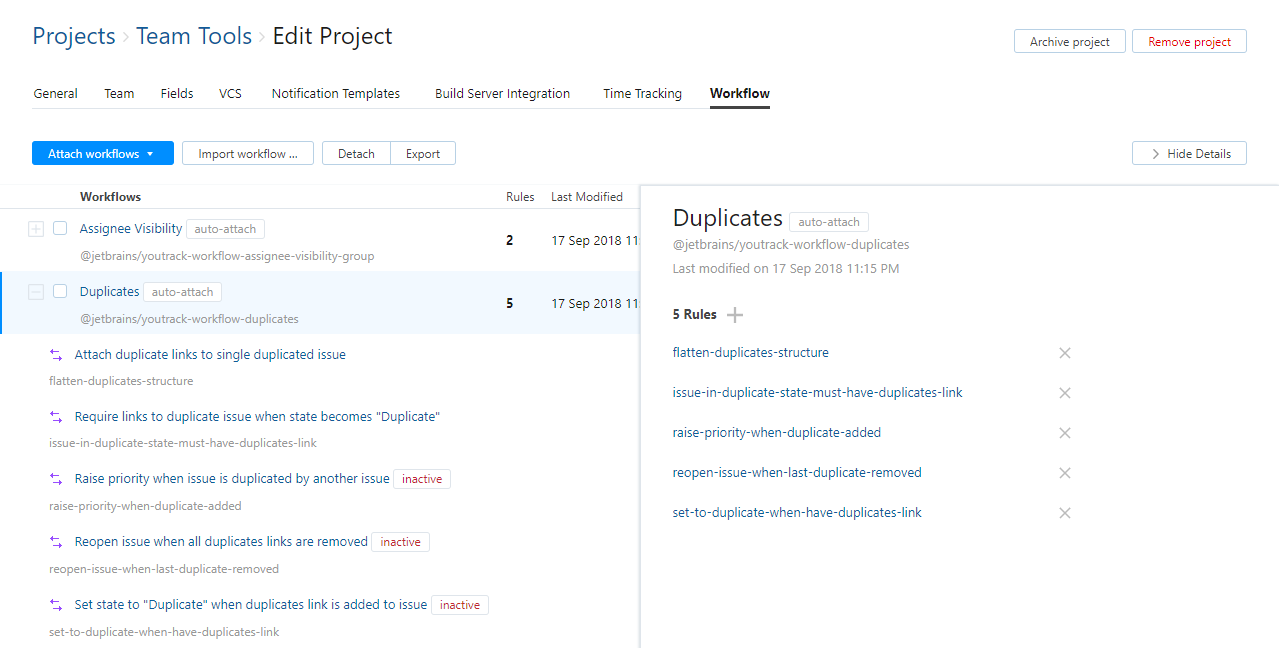Select the Duplicates workflow checkbox
1279x648 pixels.
click(60, 292)
